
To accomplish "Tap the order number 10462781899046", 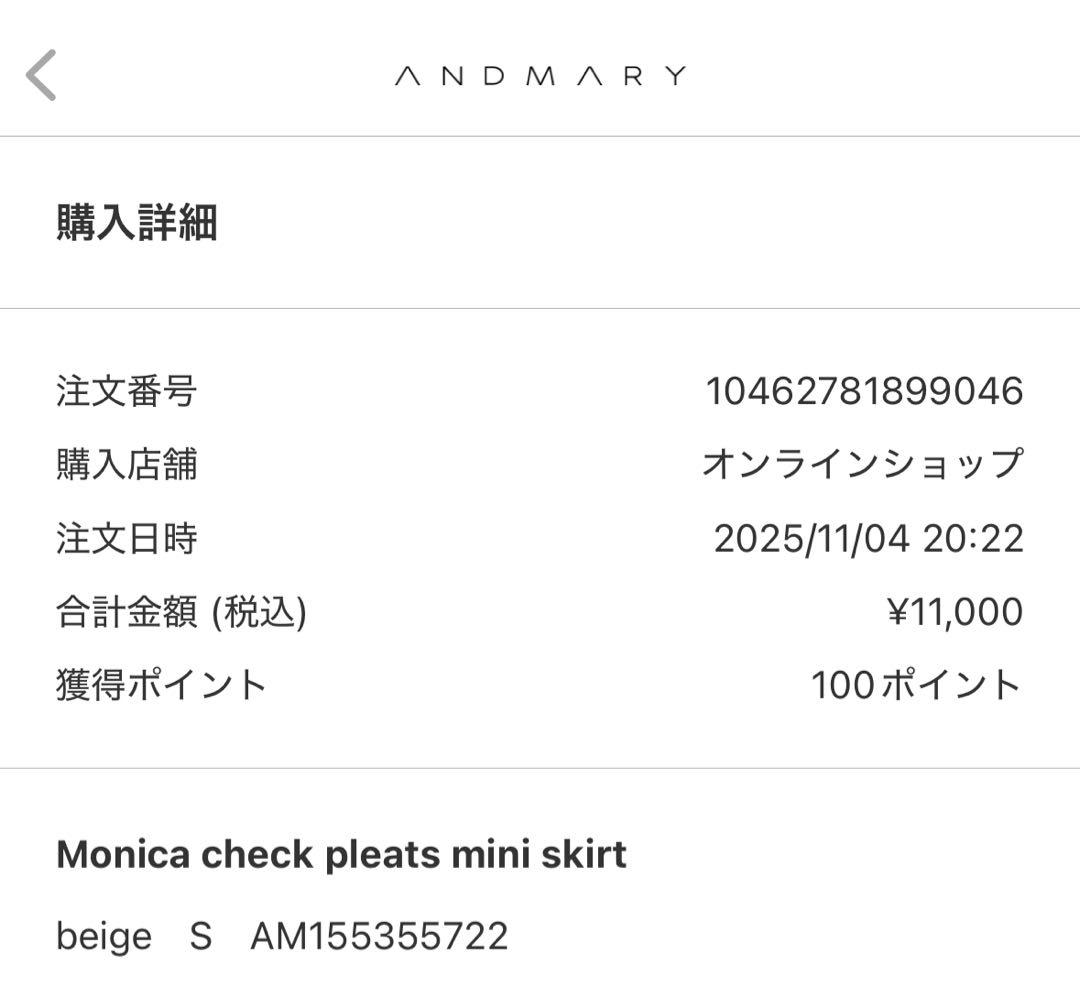I will pos(864,391).
